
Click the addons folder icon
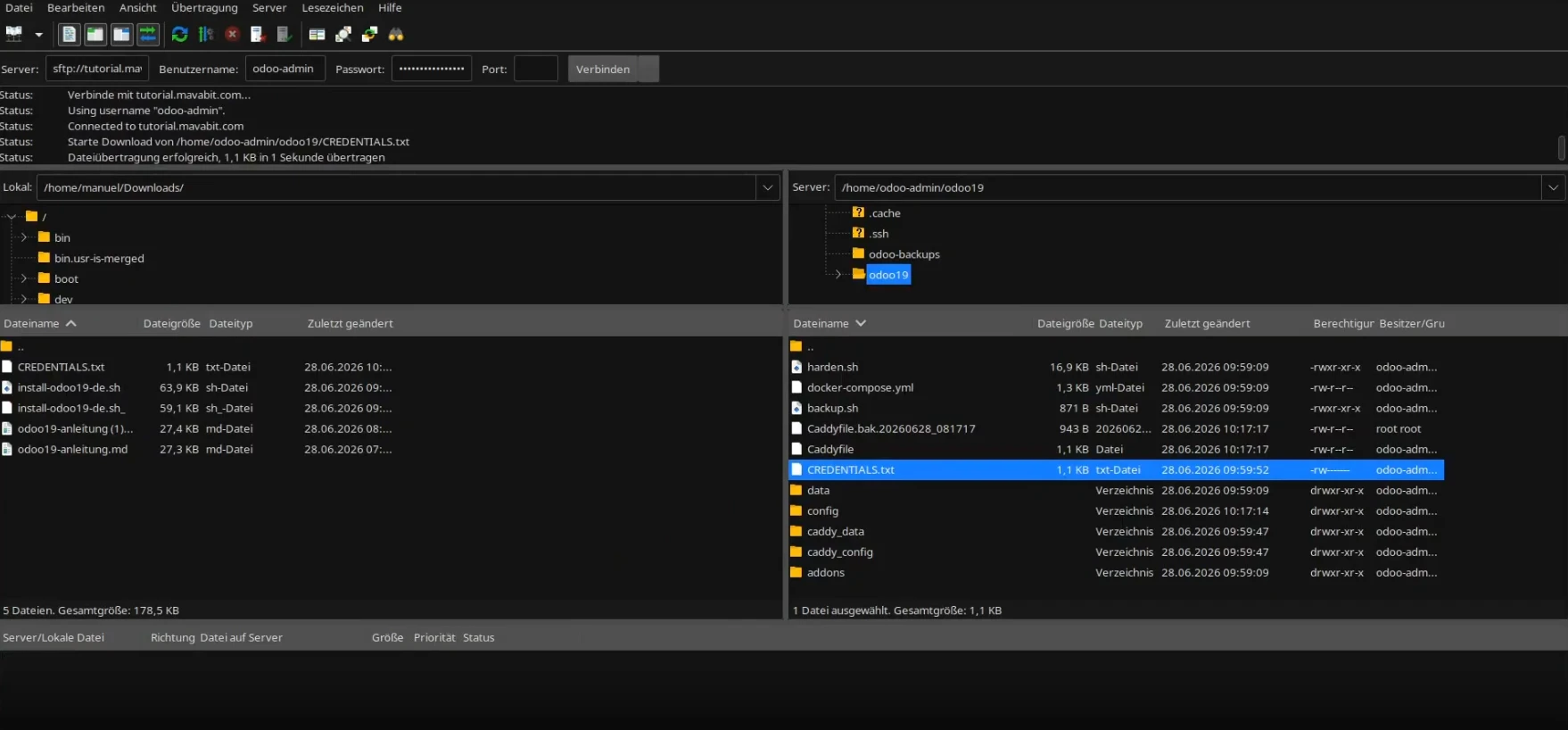(x=796, y=572)
